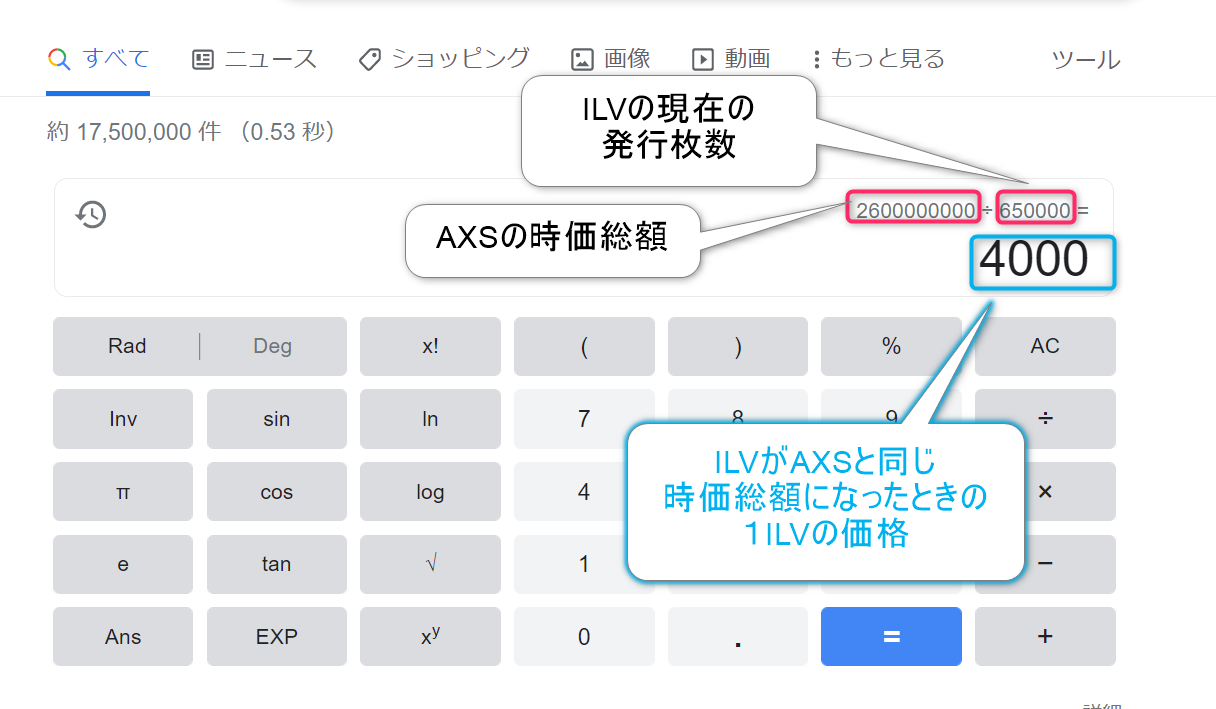1216x709 pixels.
Task: Click the multiply × key
Action: coord(1045,492)
